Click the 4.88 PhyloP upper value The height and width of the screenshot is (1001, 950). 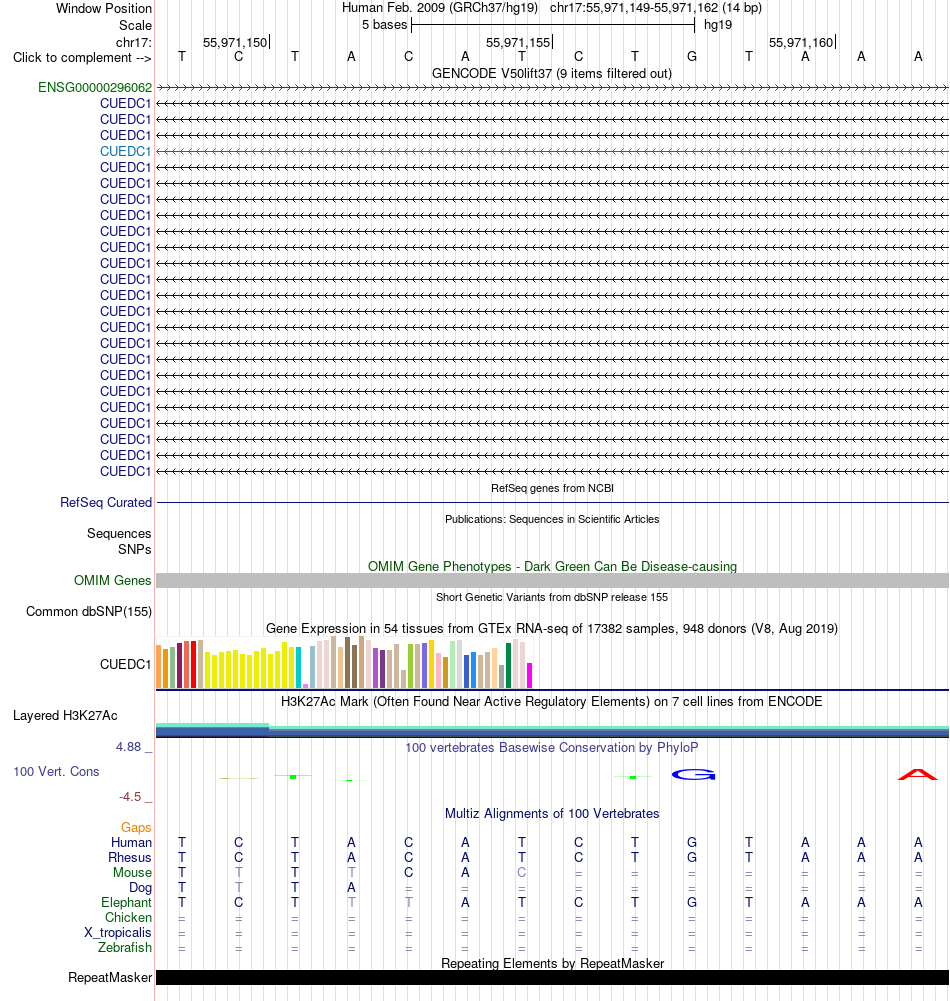[128, 747]
